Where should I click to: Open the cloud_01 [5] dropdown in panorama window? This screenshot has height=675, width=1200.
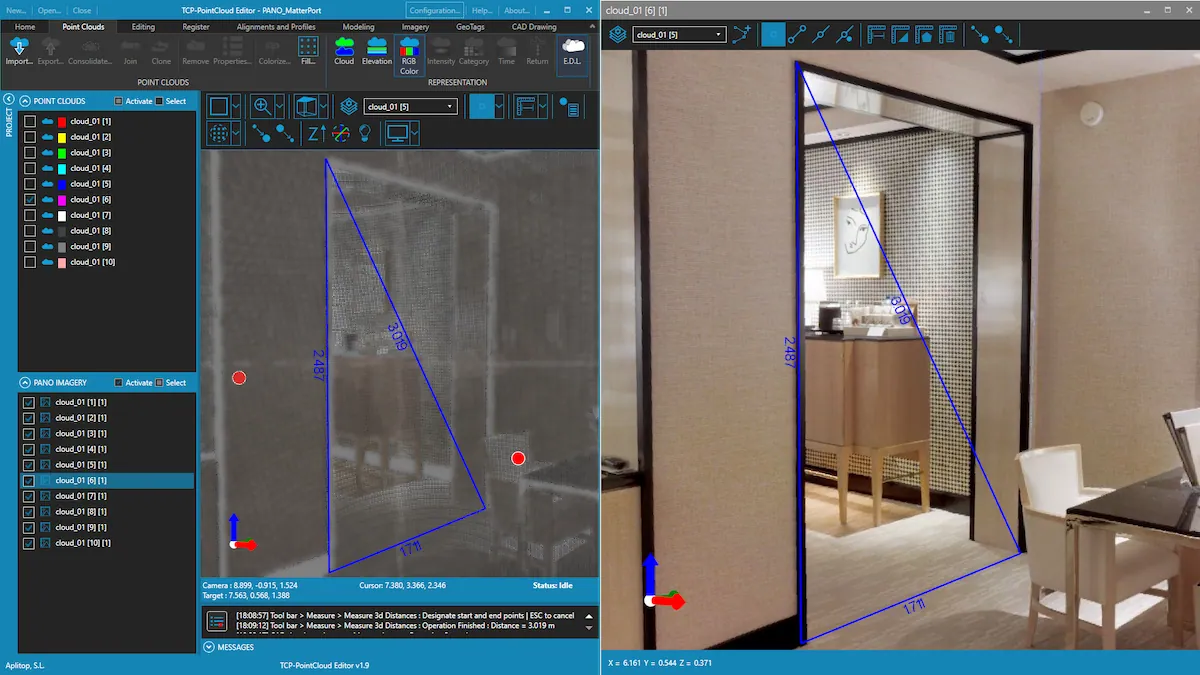(679, 34)
